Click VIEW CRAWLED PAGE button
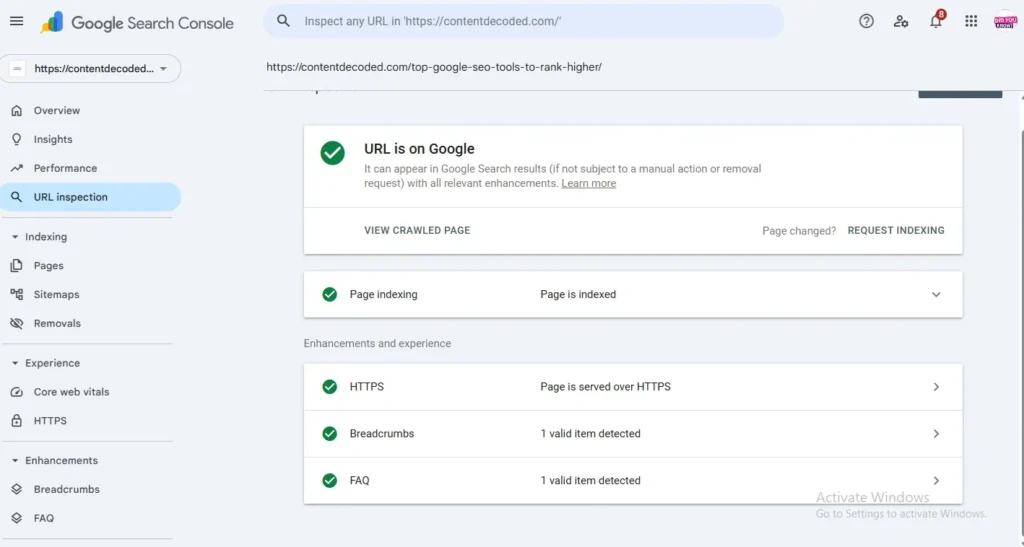This screenshot has height=547, width=1024. [x=417, y=230]
